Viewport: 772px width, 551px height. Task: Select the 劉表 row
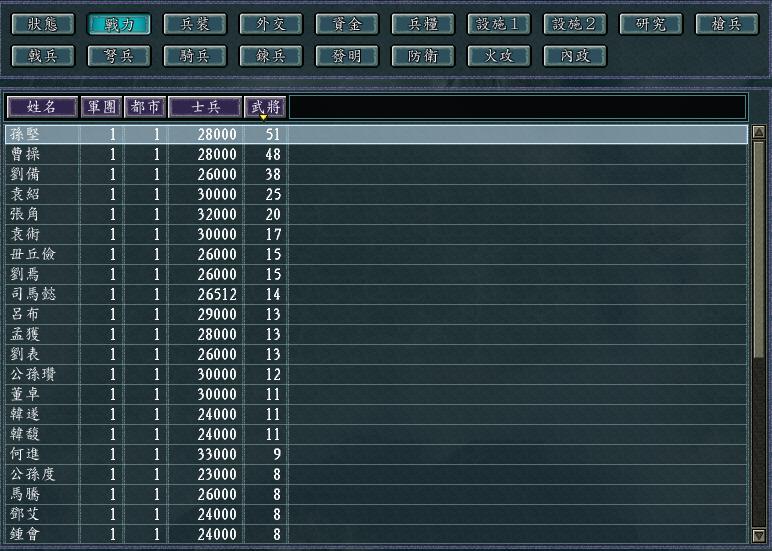pos(377,355)
